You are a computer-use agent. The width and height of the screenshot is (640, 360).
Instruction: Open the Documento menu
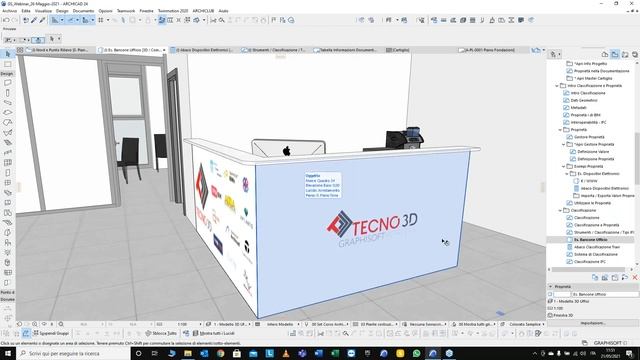(x=83, y=11)
